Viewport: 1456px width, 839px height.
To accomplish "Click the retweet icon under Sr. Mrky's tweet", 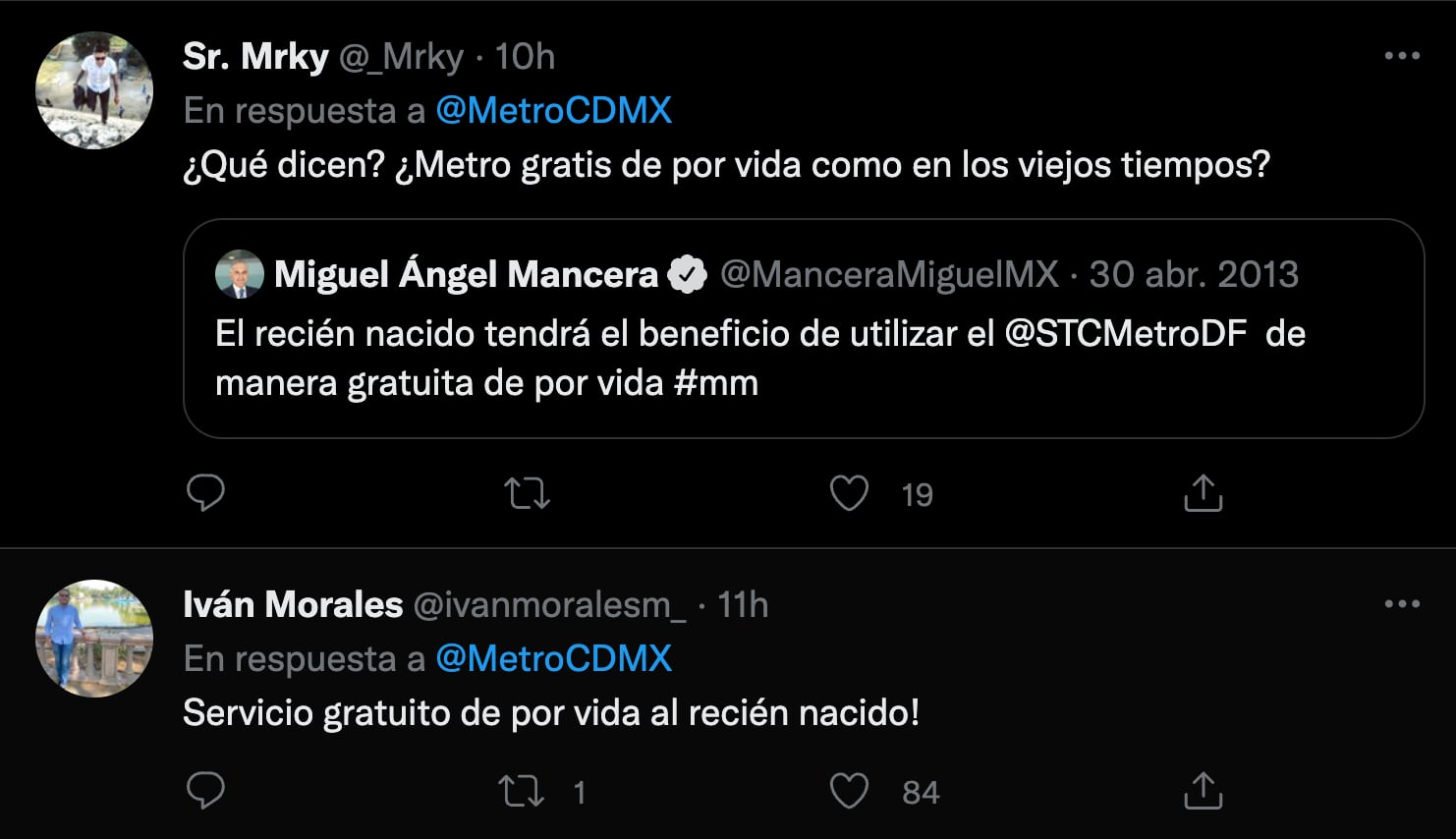I will click(528, 493).
